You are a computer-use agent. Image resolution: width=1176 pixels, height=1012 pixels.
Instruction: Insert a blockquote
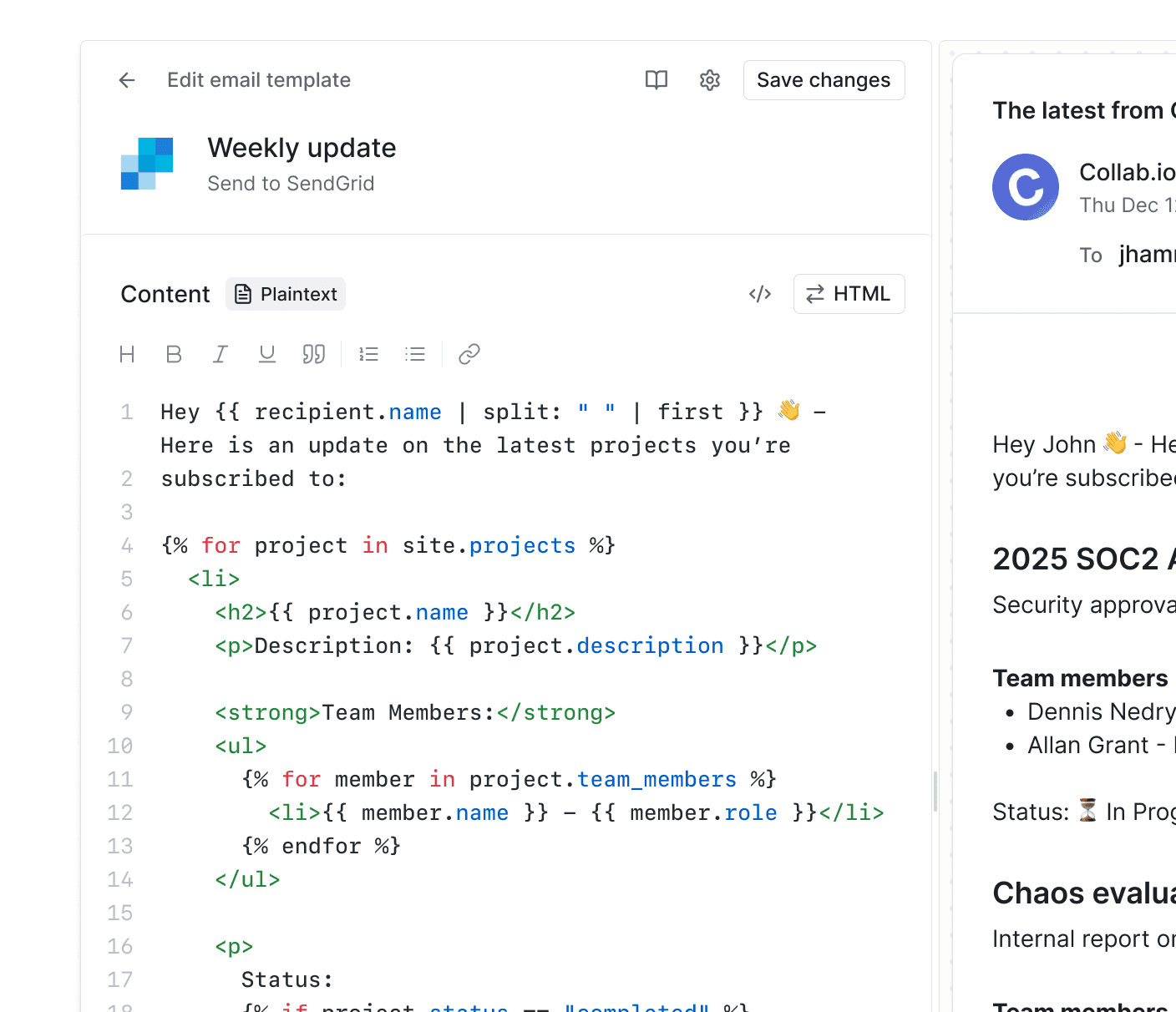point(314,354)
